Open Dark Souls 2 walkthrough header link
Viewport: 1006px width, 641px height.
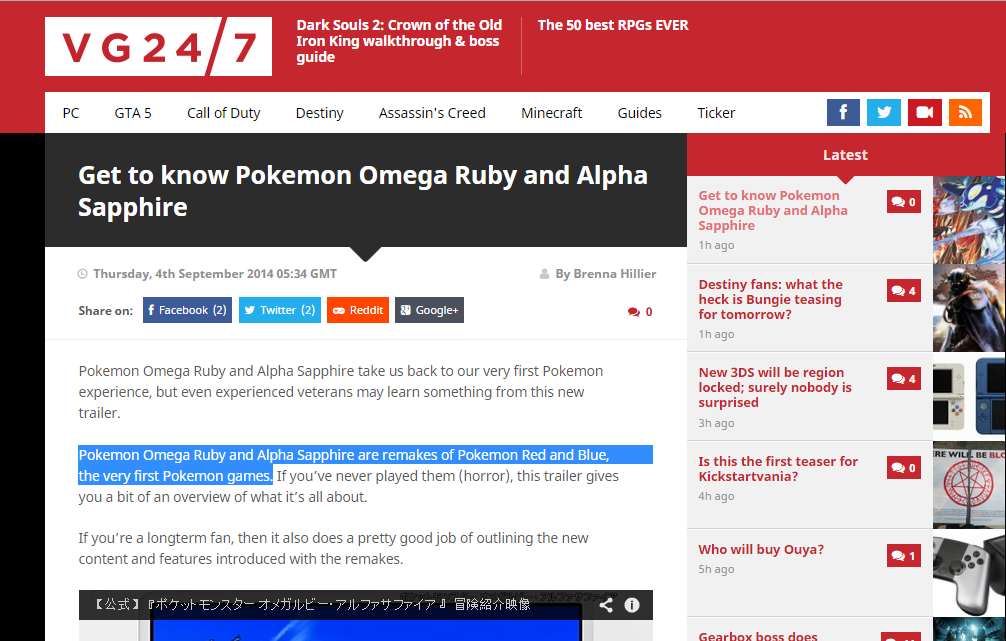coord(399,41)
